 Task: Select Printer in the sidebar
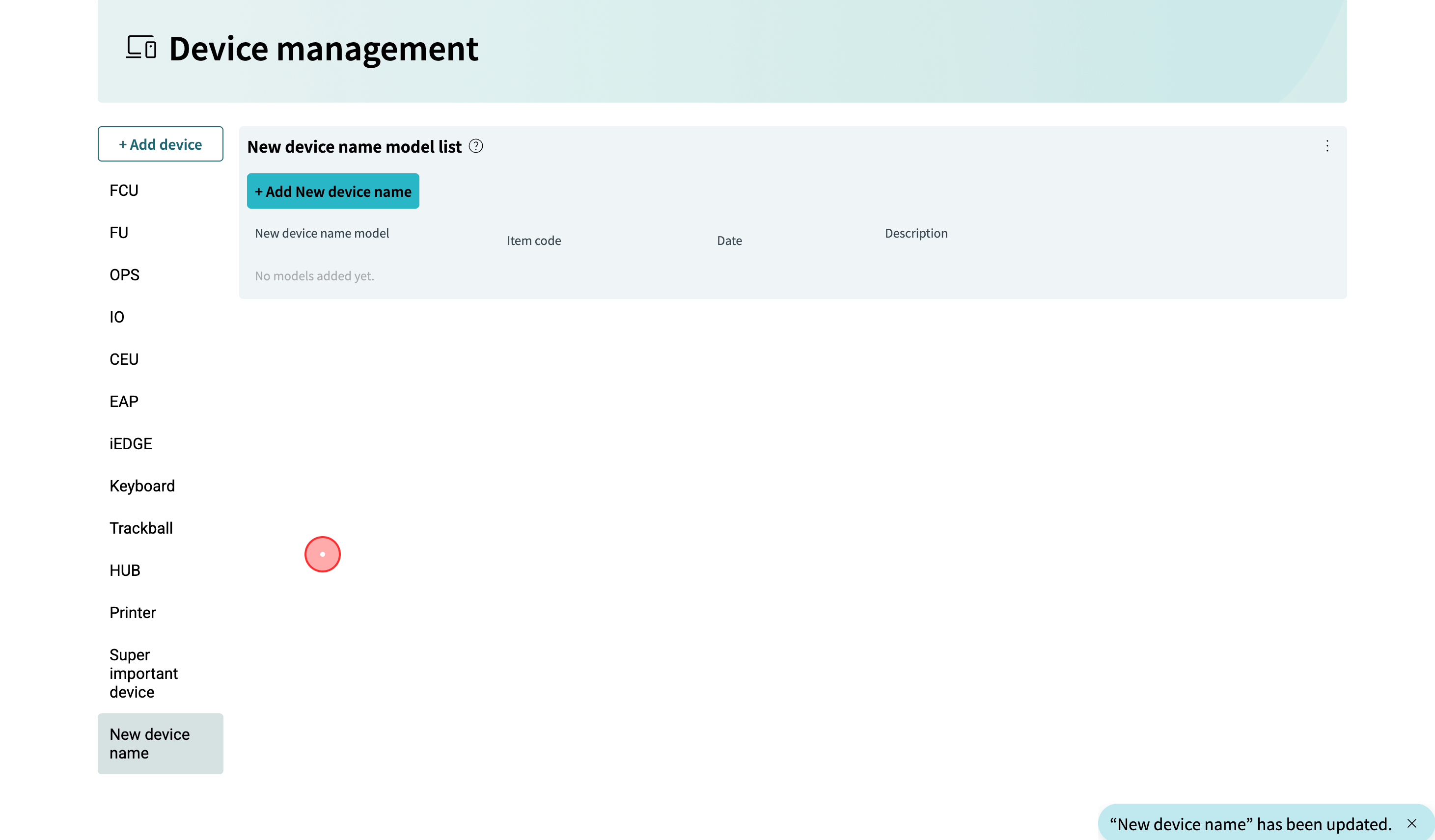[x=160, y=612]
